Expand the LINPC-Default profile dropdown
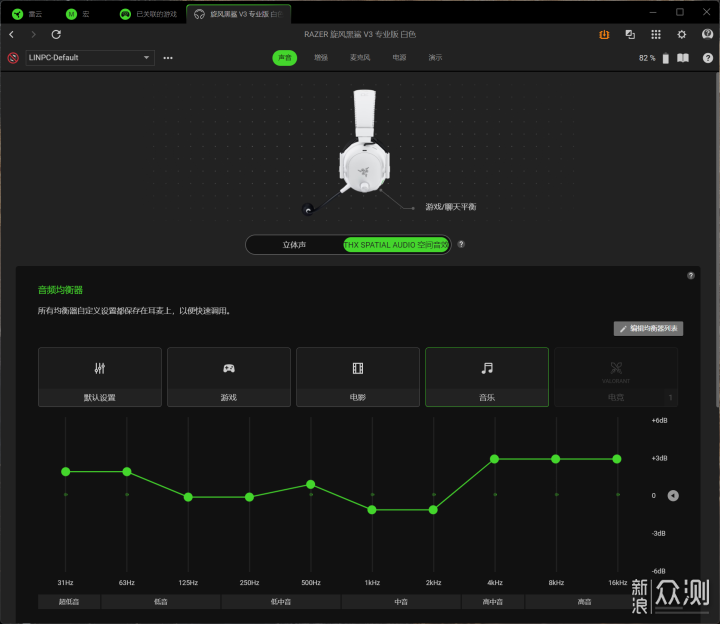Image resolution: width=720 pixels, height=624 pixels. pos(90,58)
